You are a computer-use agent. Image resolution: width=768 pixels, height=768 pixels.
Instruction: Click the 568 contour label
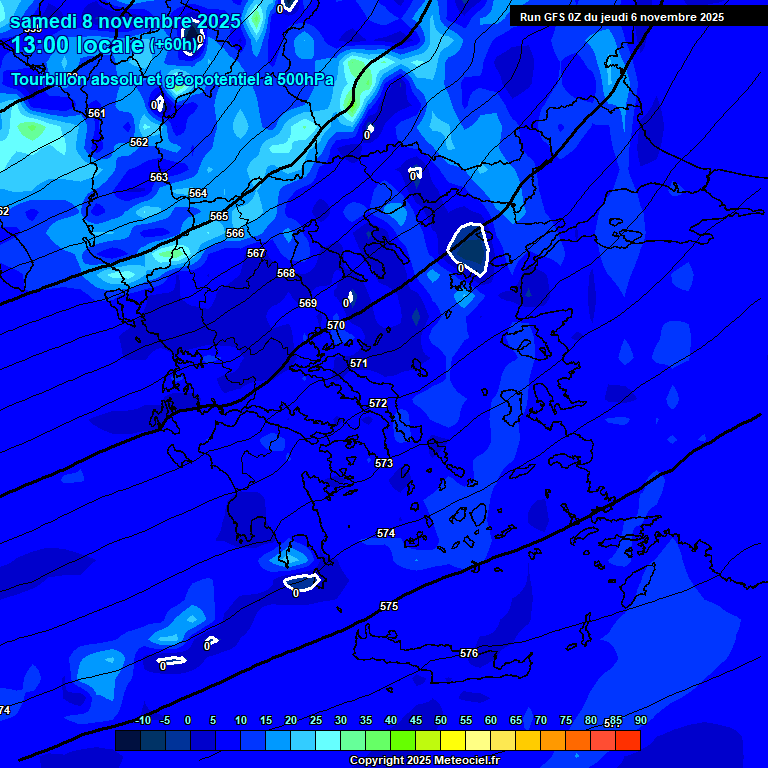[286, 273]
